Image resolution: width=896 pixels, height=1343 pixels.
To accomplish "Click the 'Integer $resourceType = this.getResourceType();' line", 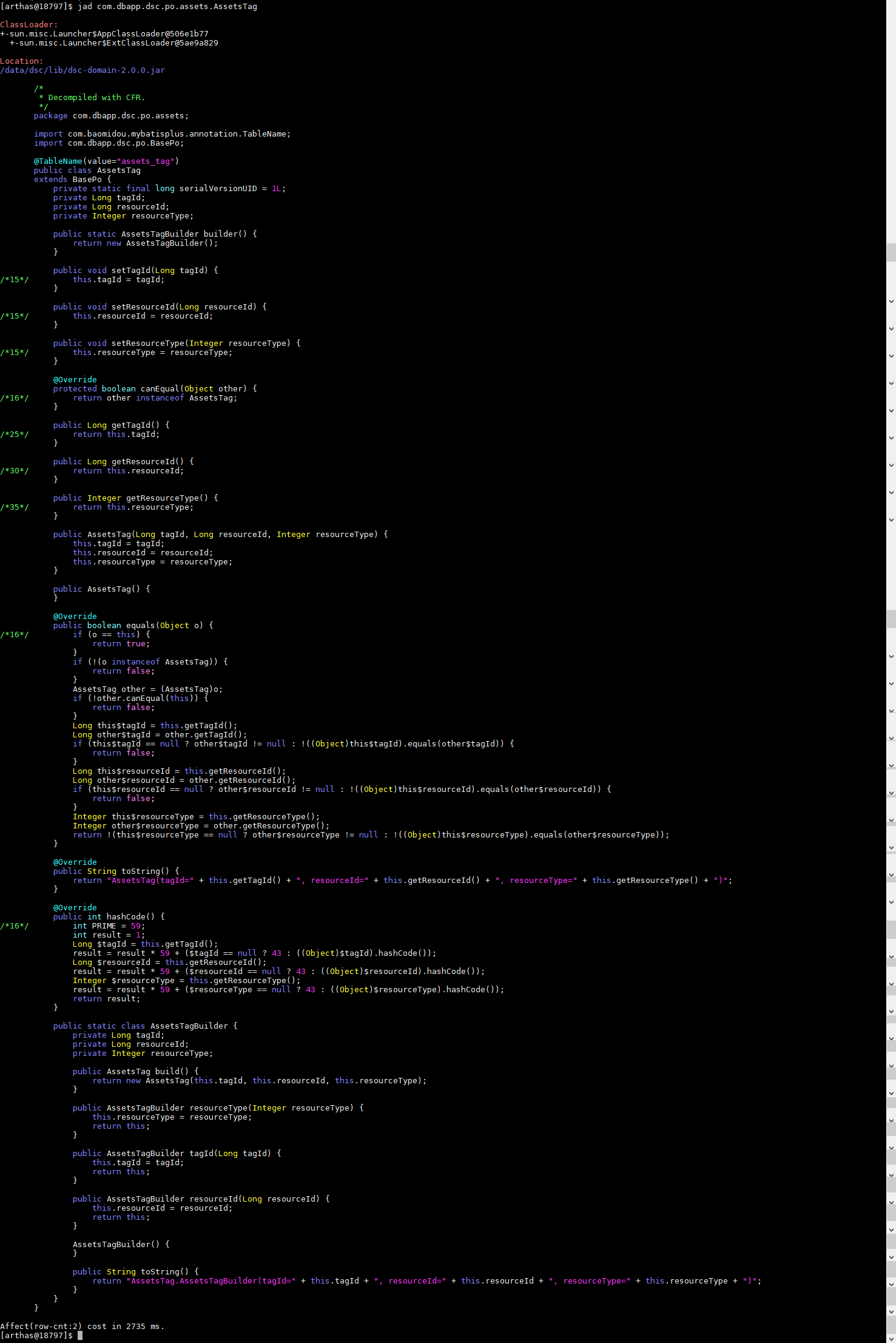I will point(187,981).
